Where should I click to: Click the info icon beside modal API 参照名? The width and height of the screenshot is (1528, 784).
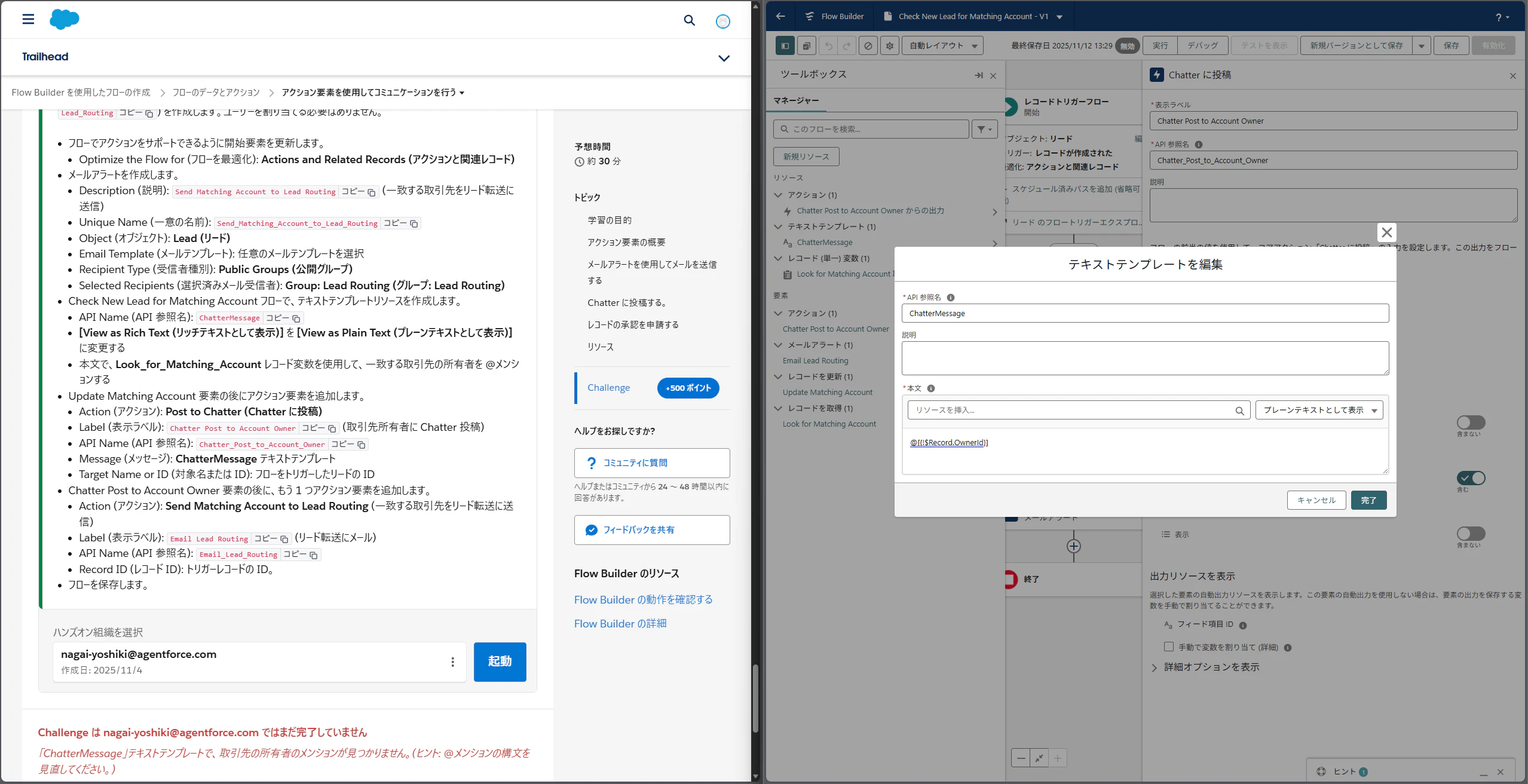coord(951,298)
